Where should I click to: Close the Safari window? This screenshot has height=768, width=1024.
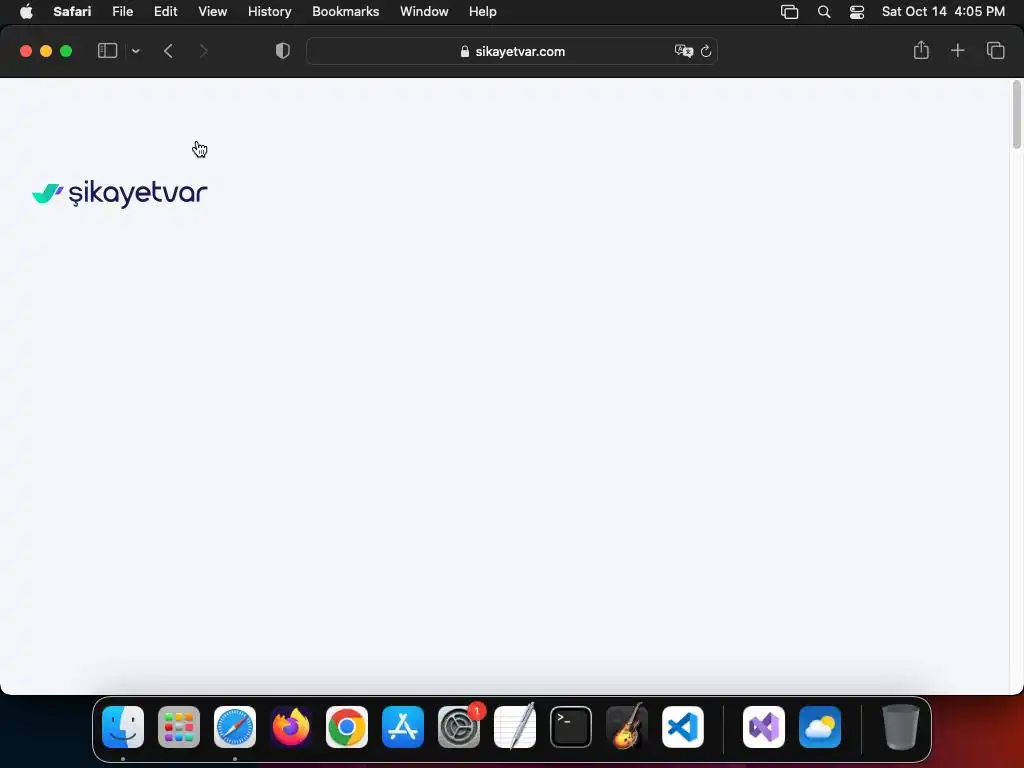pos(26,51)
